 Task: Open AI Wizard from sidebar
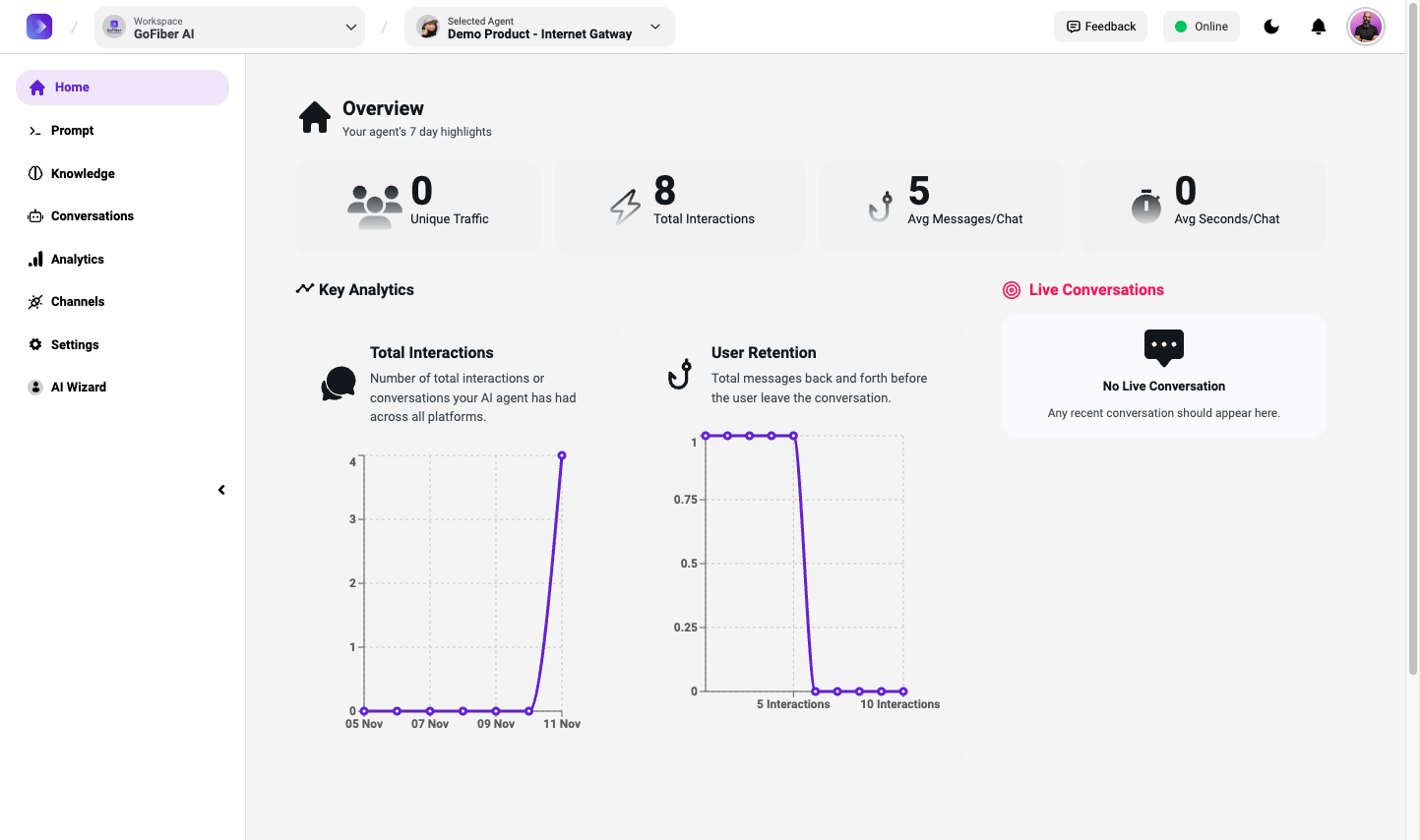78,388
